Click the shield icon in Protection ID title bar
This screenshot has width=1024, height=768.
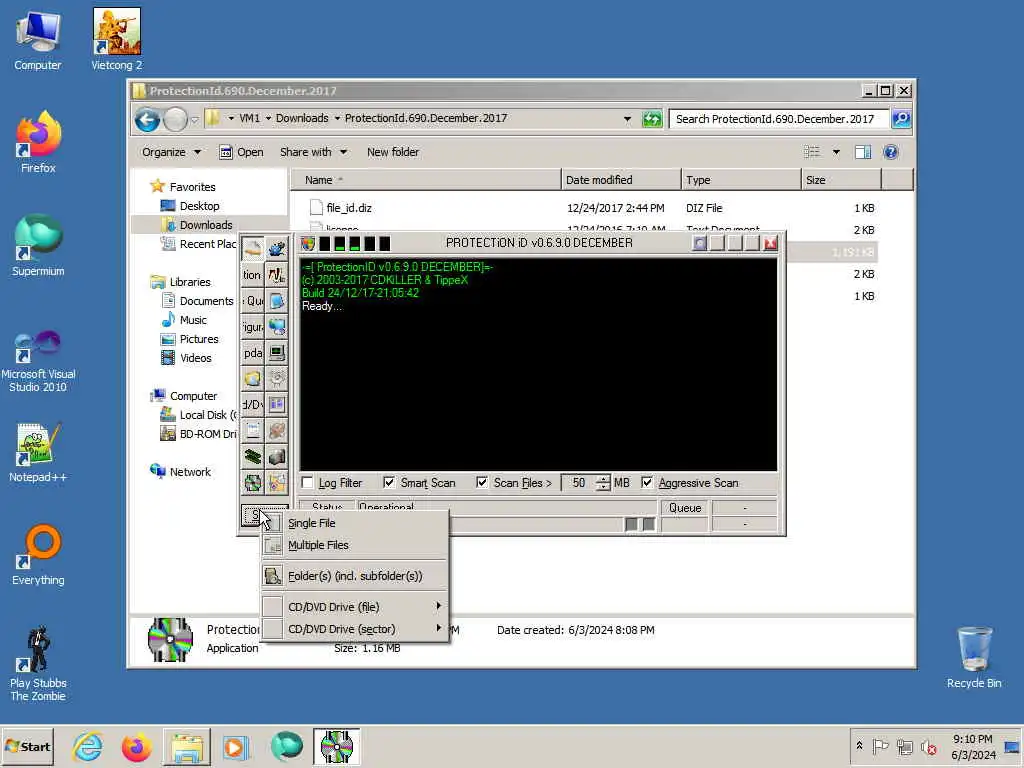coord(308,244)
